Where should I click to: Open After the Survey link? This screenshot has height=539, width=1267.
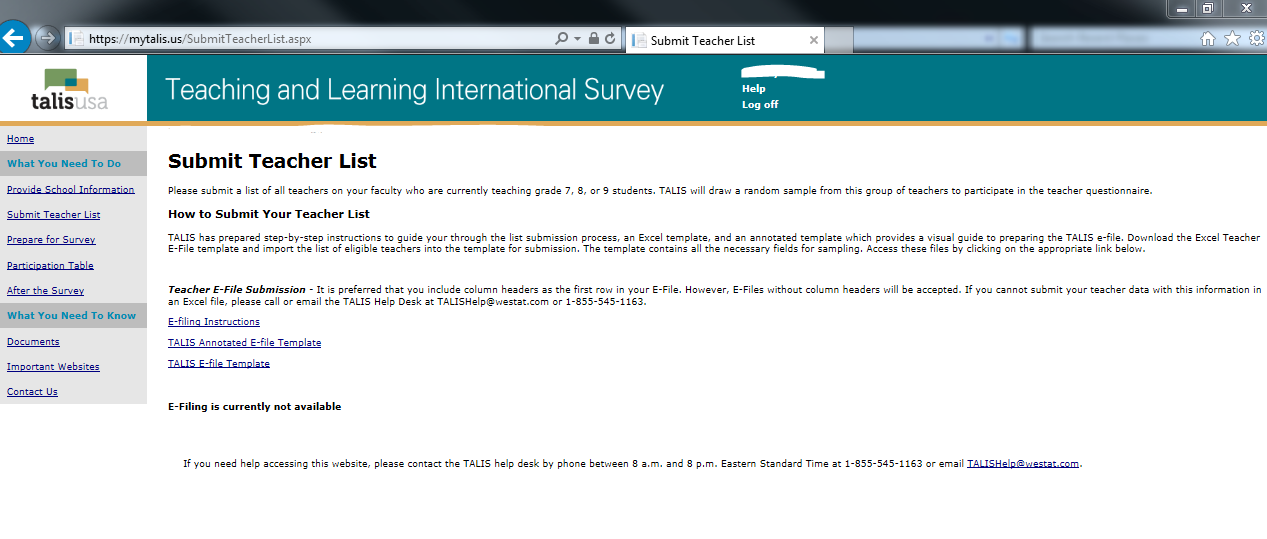pyautogui.click(x=45, y=290)
